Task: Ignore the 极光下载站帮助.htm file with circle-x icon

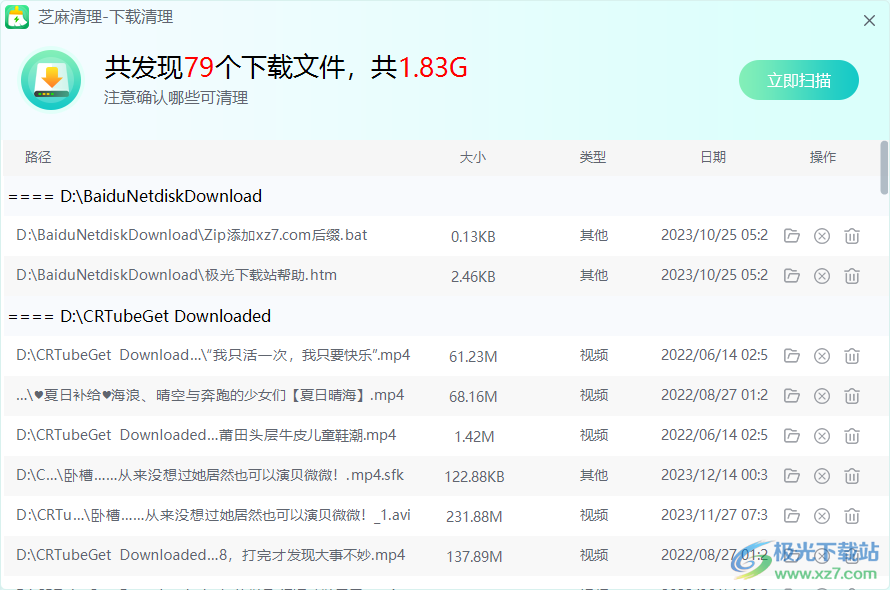Action: pyautogui.click(x=822, y=276)
